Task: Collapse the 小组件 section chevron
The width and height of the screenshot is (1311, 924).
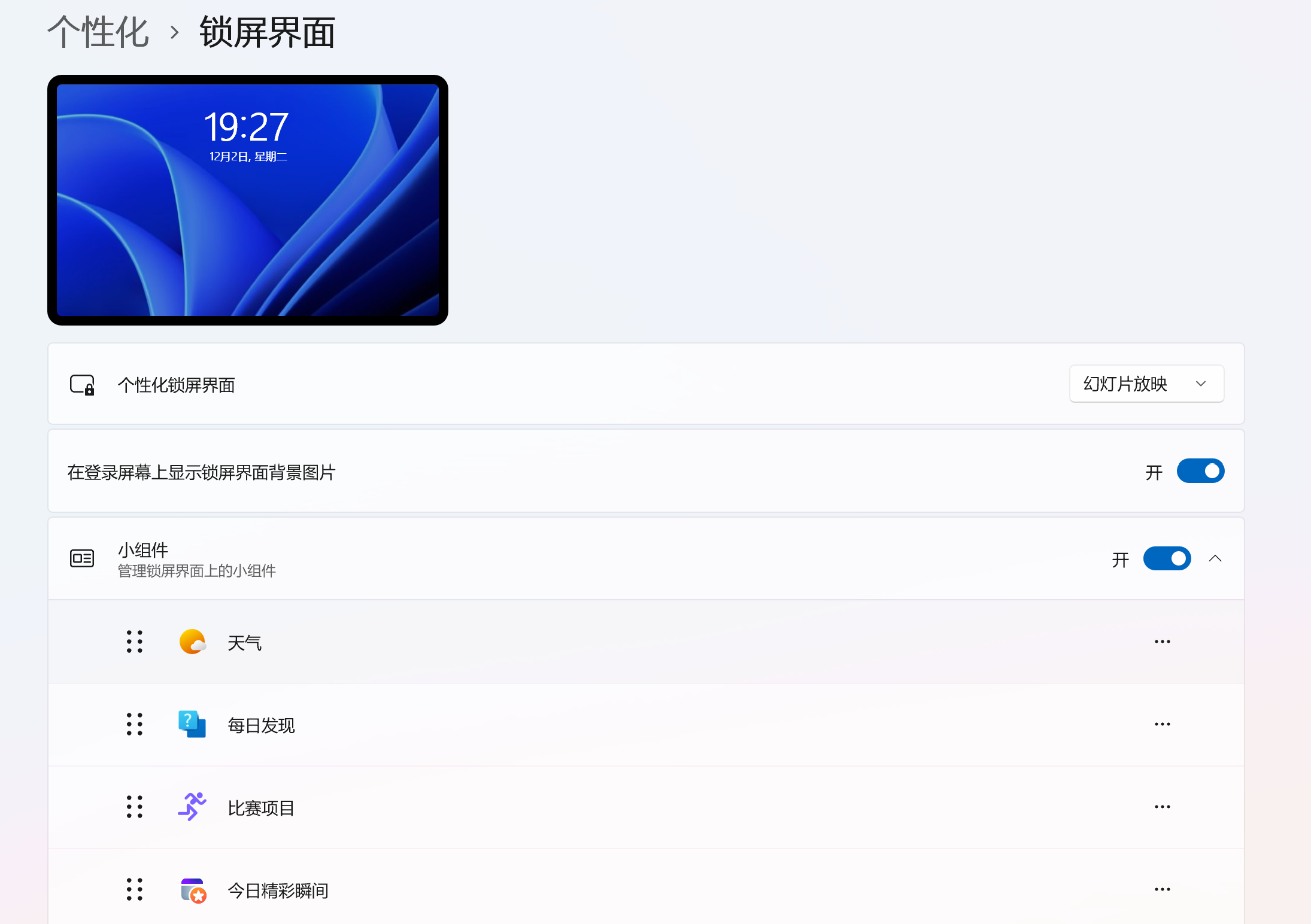Action: click(1216, 558)
